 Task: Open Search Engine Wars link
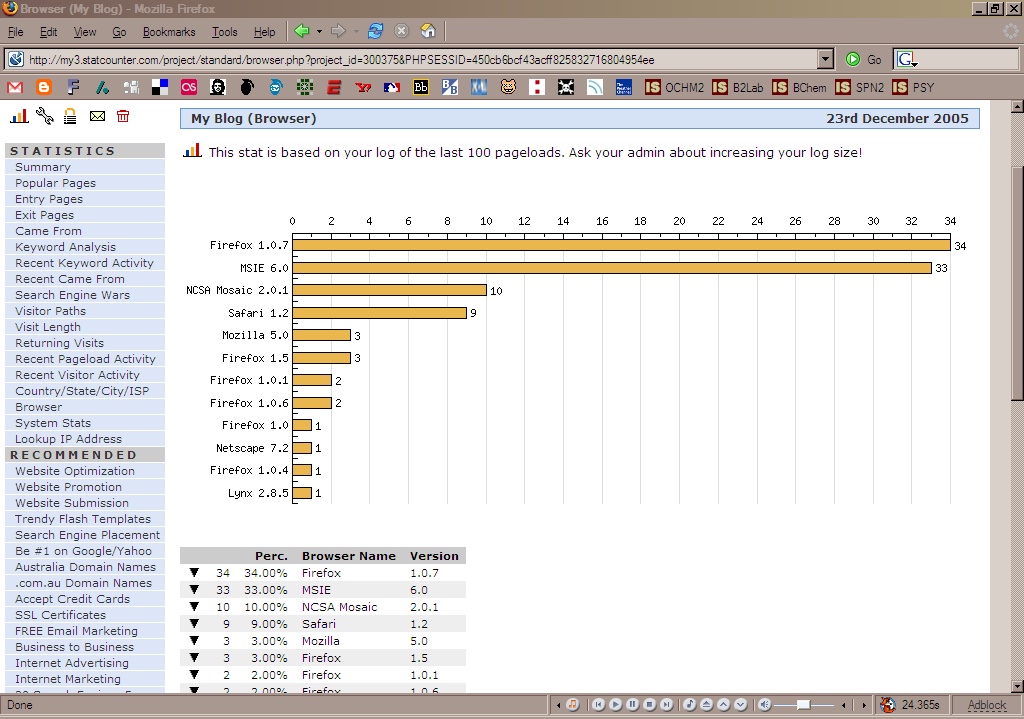(72, 295)
